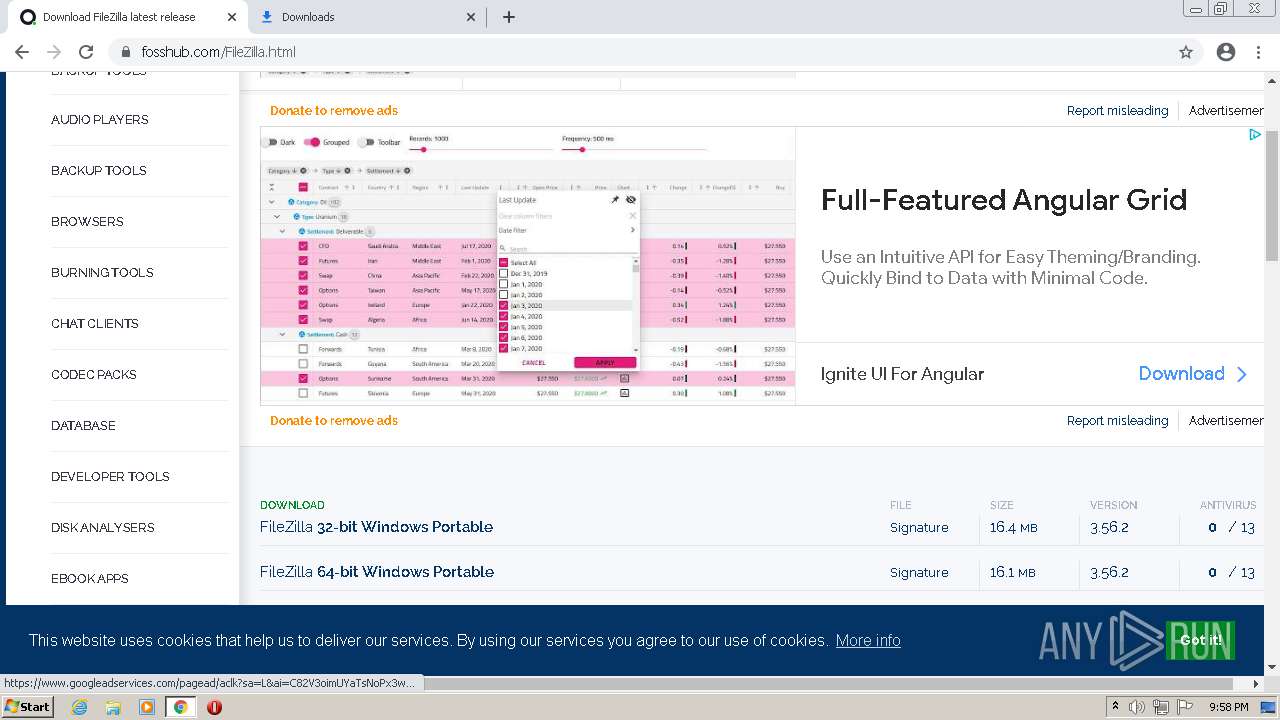View antivirus results for 64-bit Portable

click(1230, 572)
